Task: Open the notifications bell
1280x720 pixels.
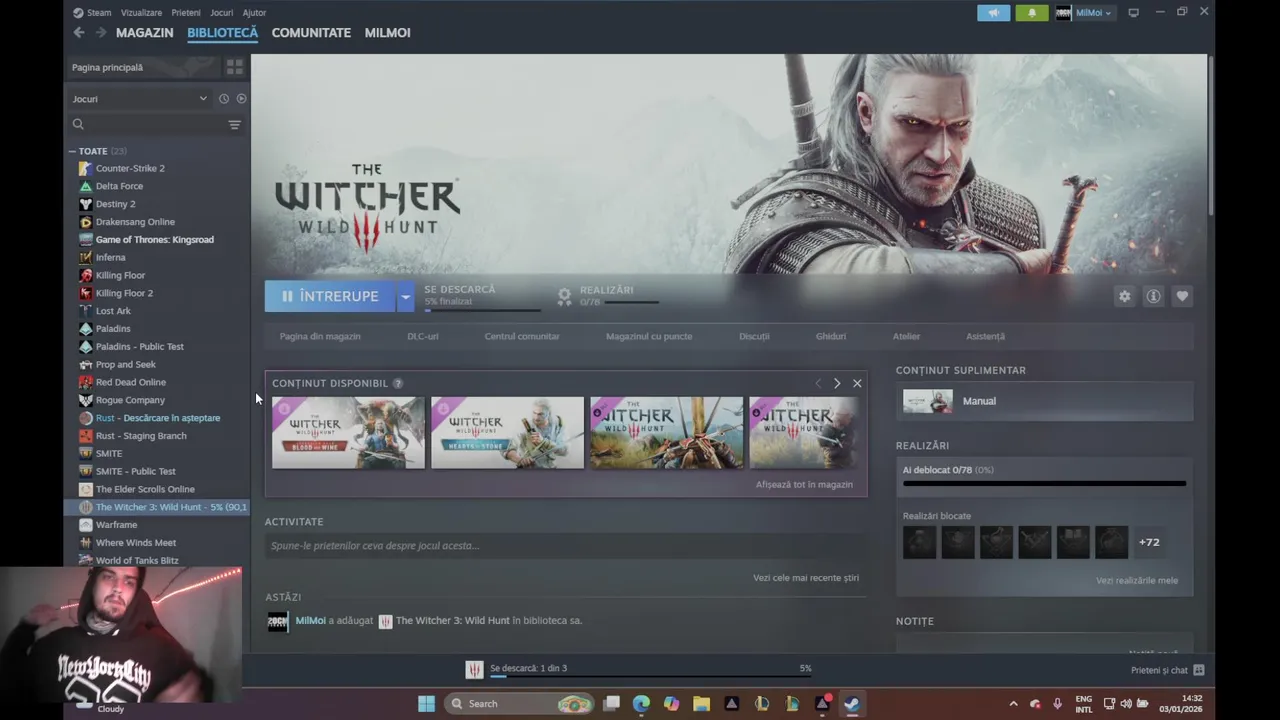Action: tap(1032, 13)
